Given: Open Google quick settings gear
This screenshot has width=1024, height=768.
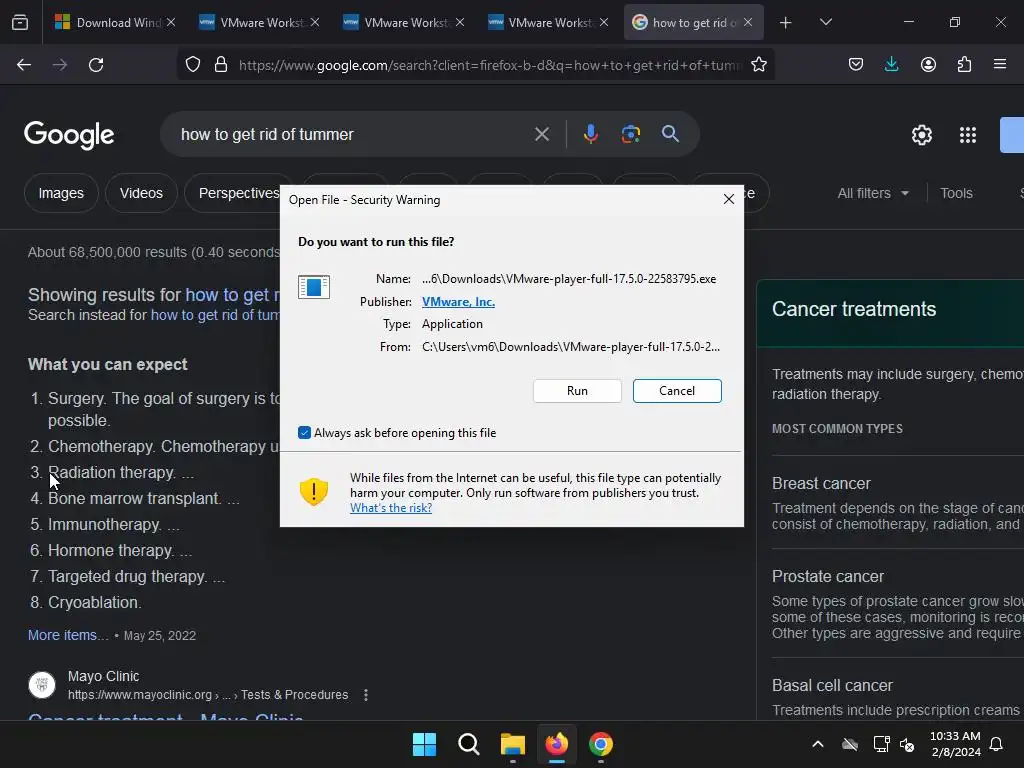Looking at the screenshot, I should pyautogui.click(x=921, y=135).
